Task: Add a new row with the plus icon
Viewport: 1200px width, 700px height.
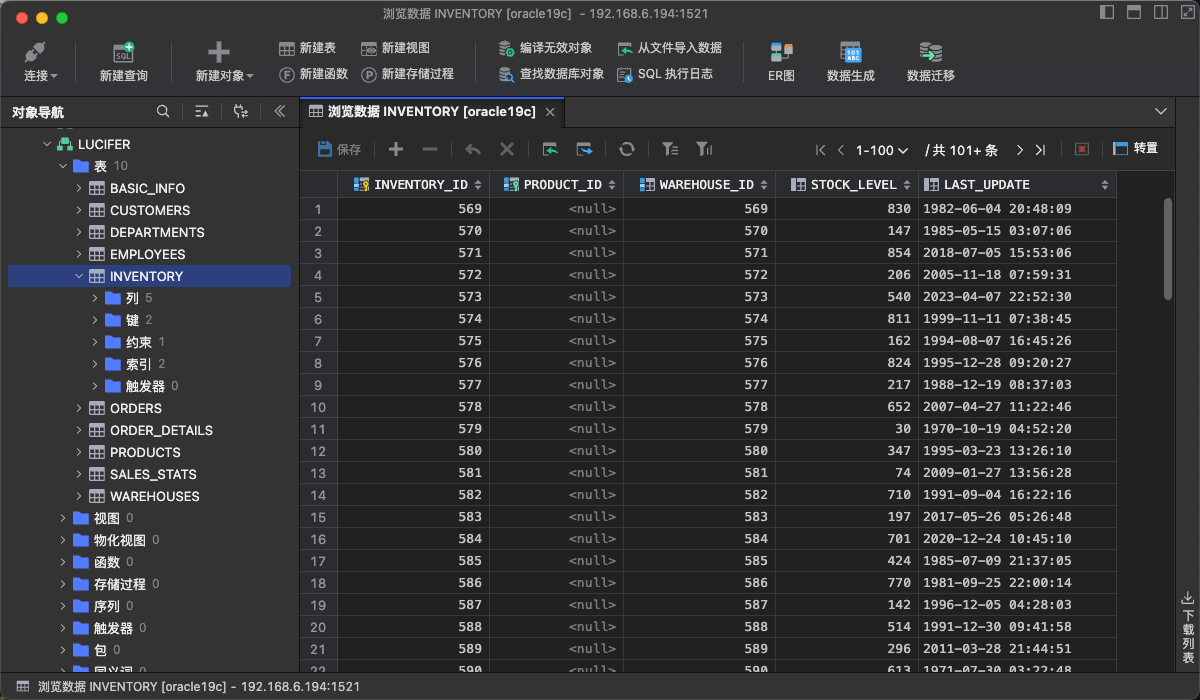Action: 394,148
